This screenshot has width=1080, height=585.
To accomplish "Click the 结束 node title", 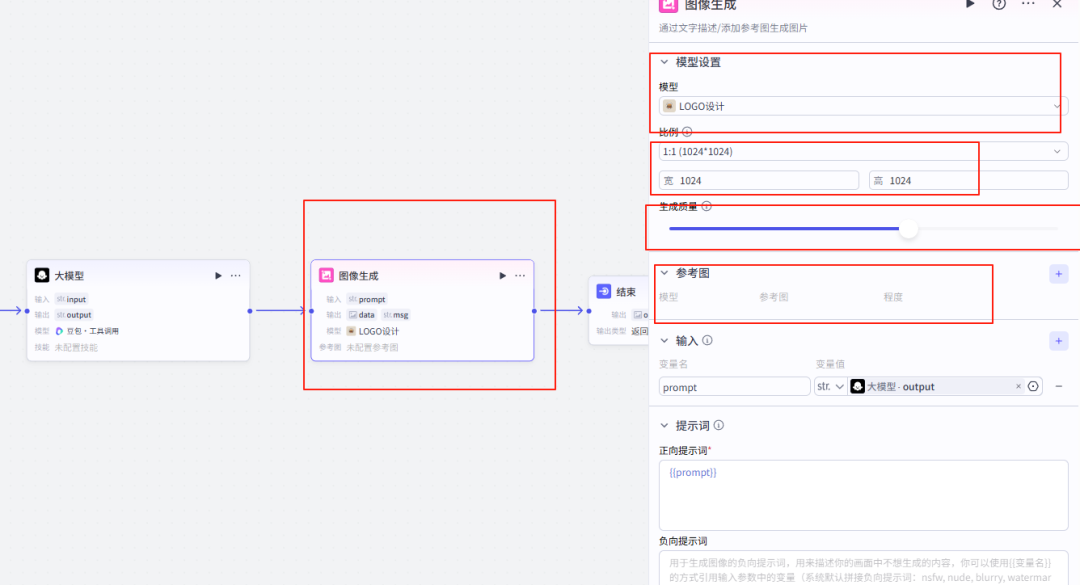I will tap(626, 292).
